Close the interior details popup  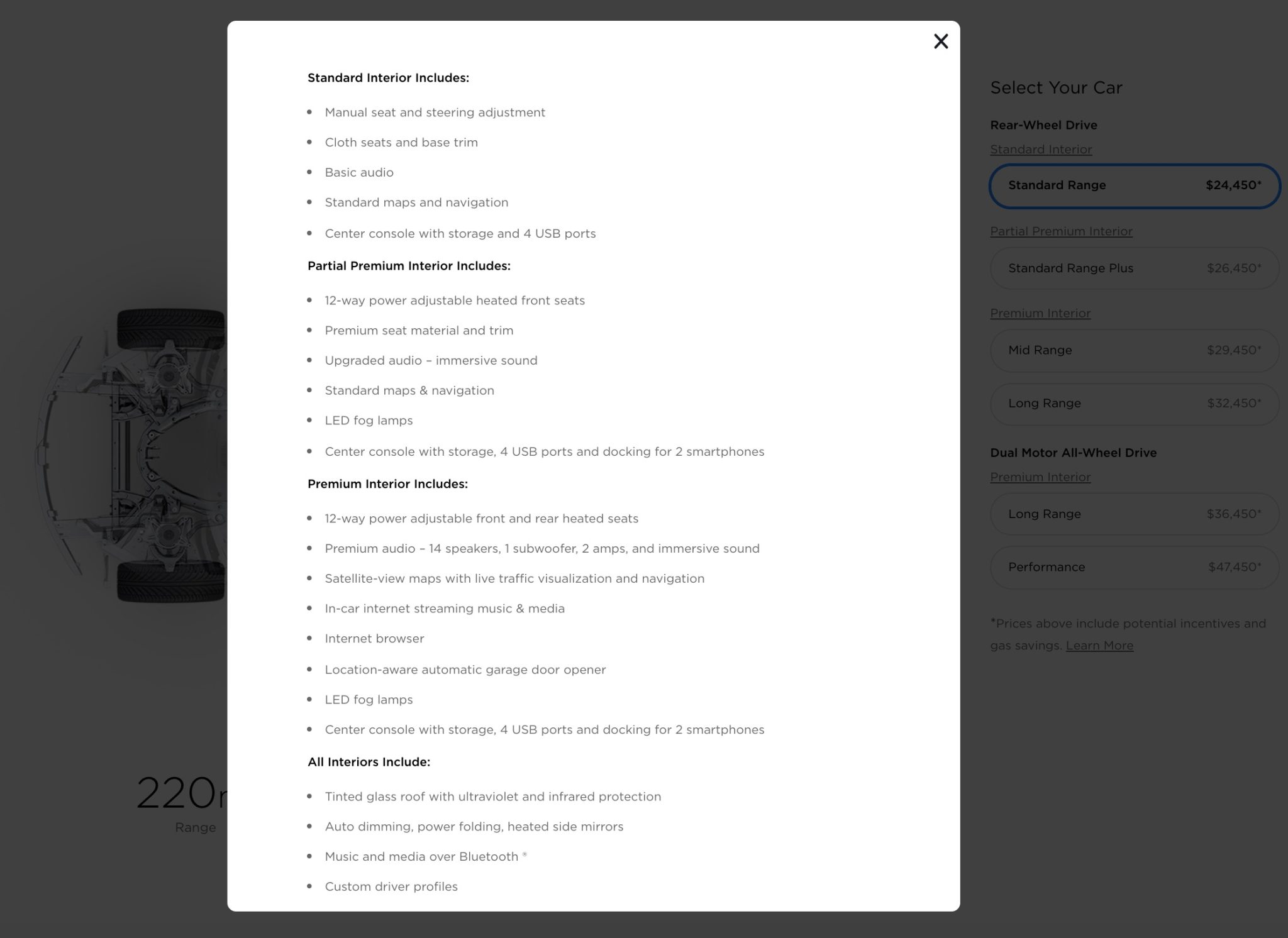(x=940, y=41)
